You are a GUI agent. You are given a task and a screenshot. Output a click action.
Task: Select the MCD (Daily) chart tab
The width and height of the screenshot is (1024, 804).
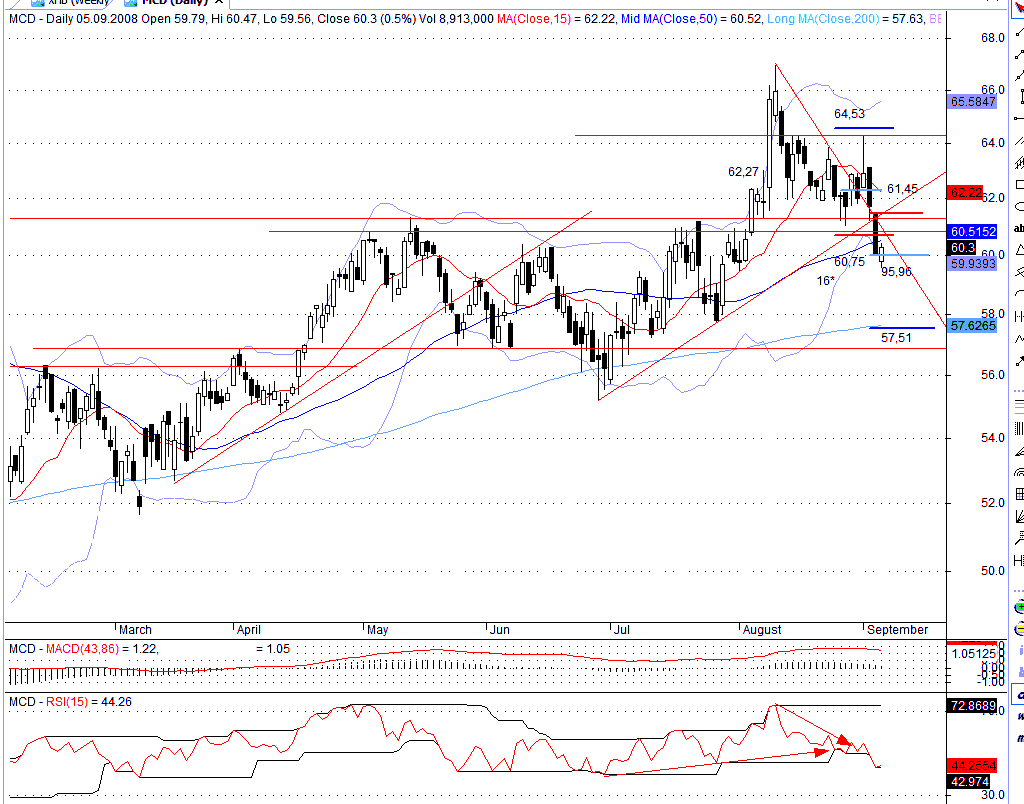(172, 2)
